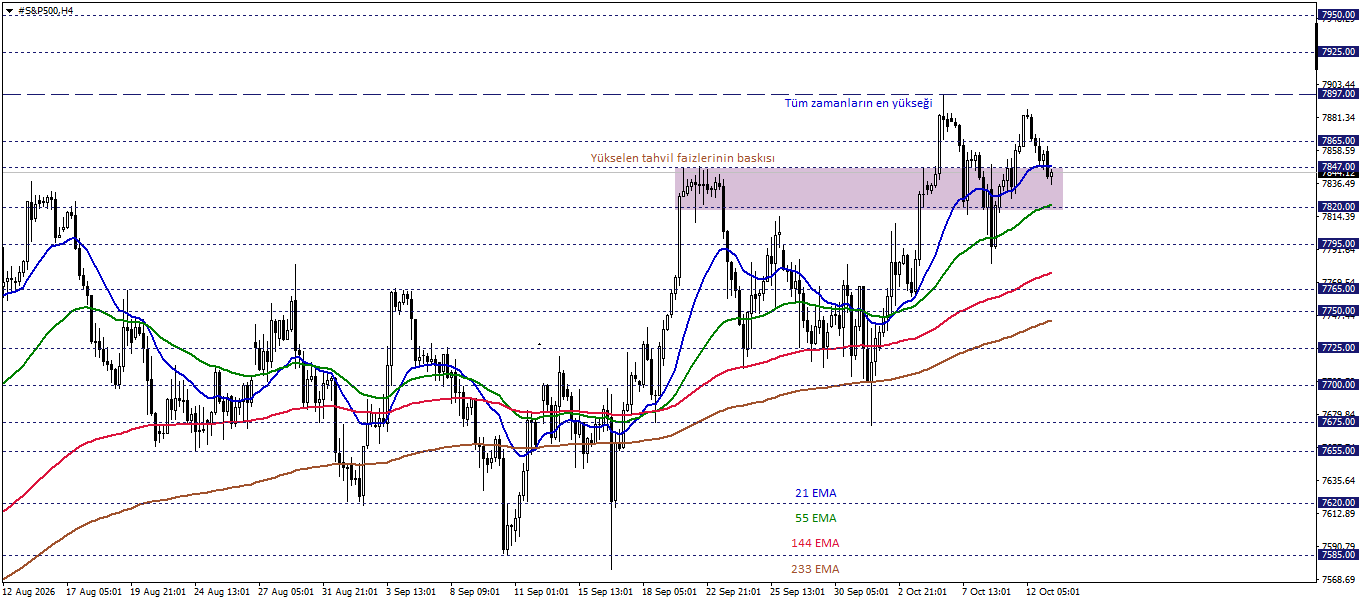This screenshot has width=1362, height=603.
Task: Click the 22 Sep 21:01 time label
Action: 733,592
